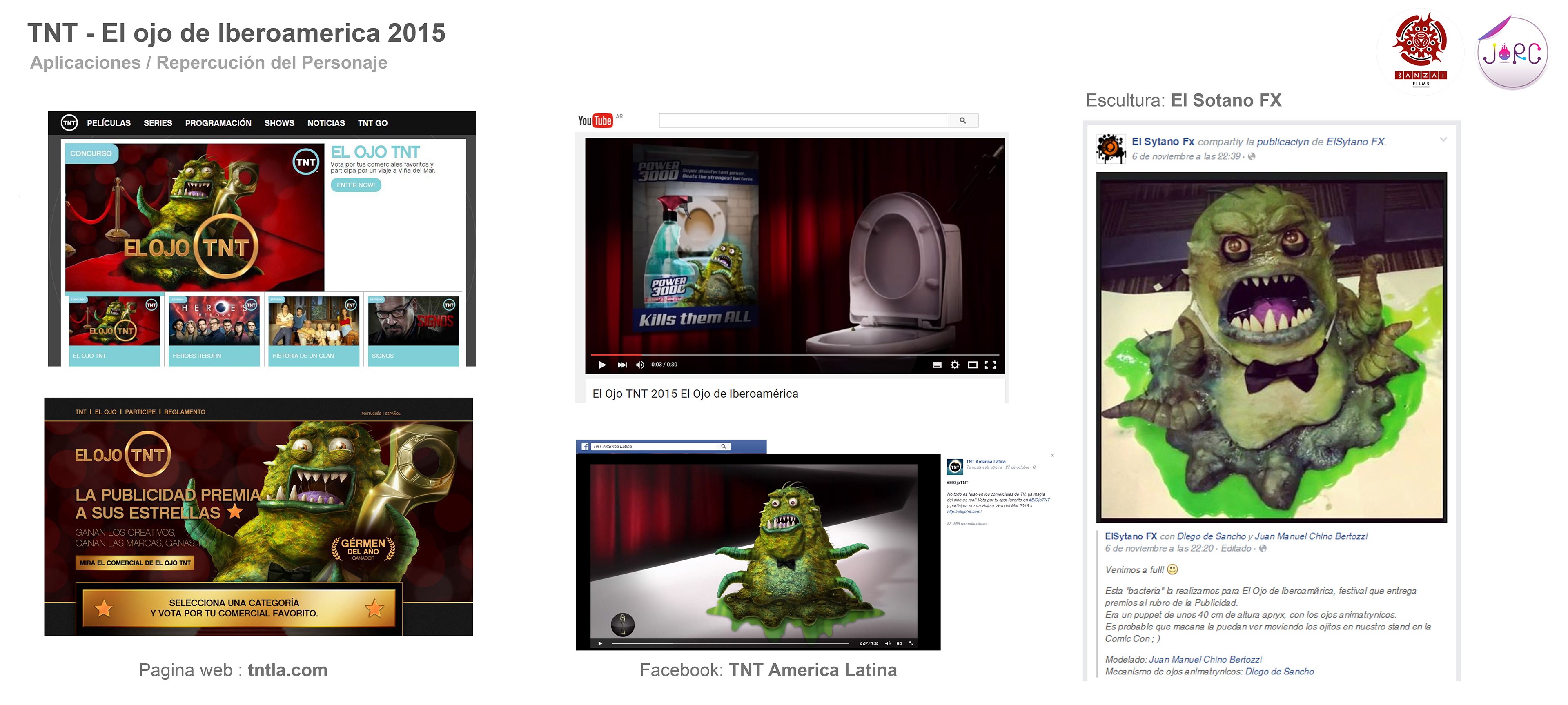Click the ENTER NOW! button
The height and width of the screenshot is (705, 1568).
(x=356, y=185)
